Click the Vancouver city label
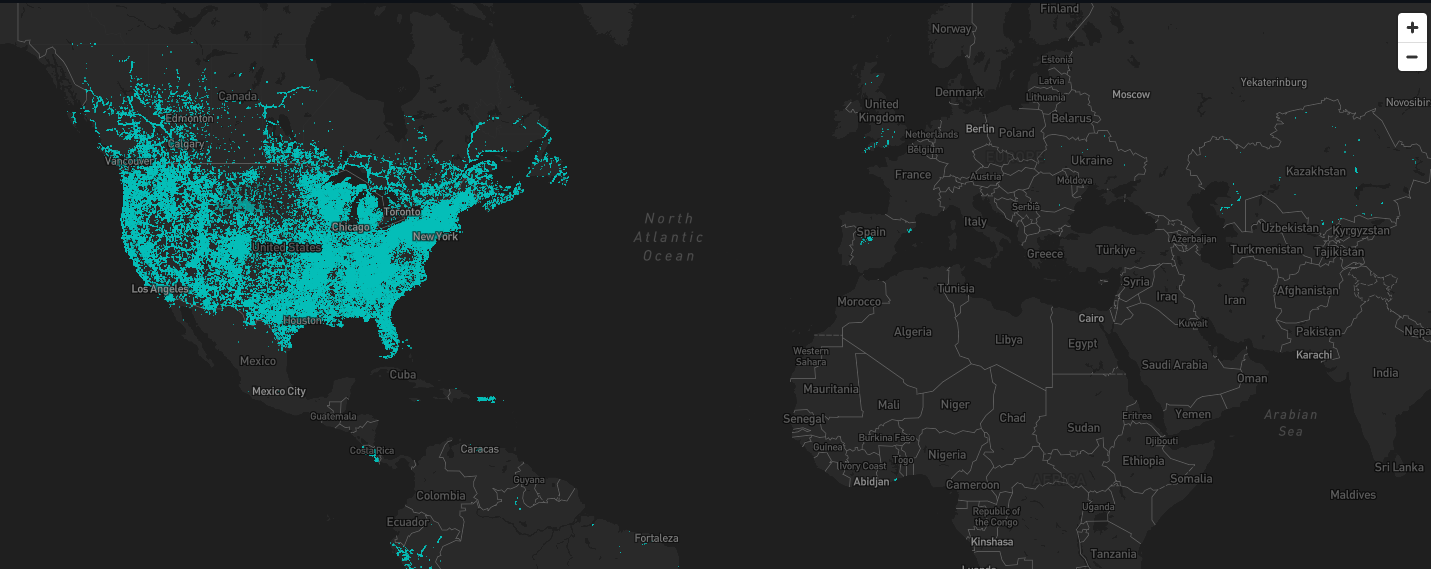 [129, 161]
